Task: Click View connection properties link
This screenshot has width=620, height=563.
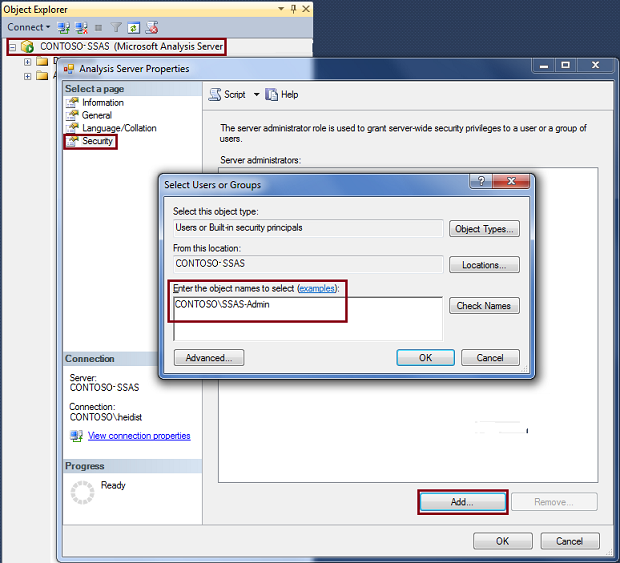Action: 138,436
